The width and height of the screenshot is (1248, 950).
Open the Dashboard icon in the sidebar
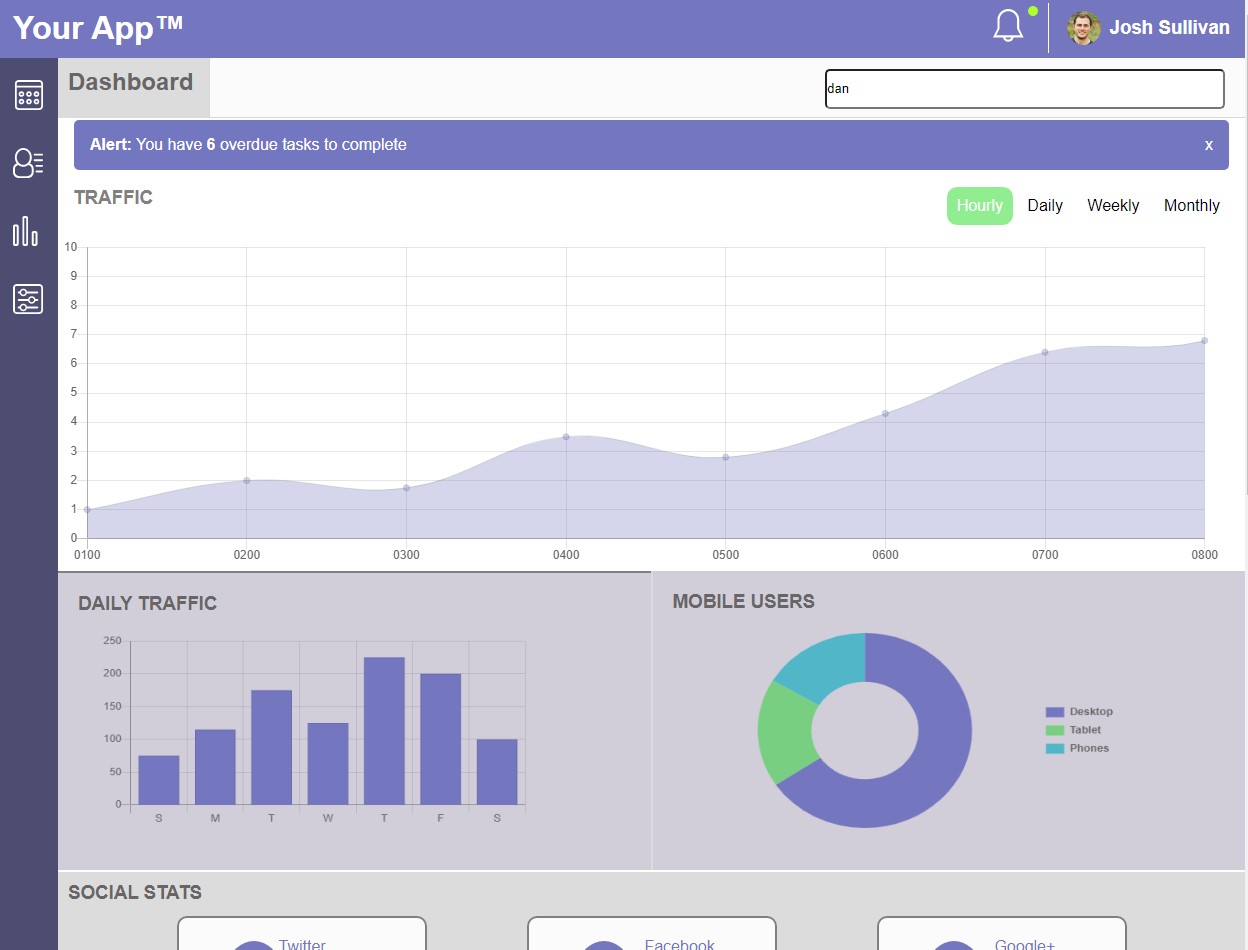click(x=28, y=95)
